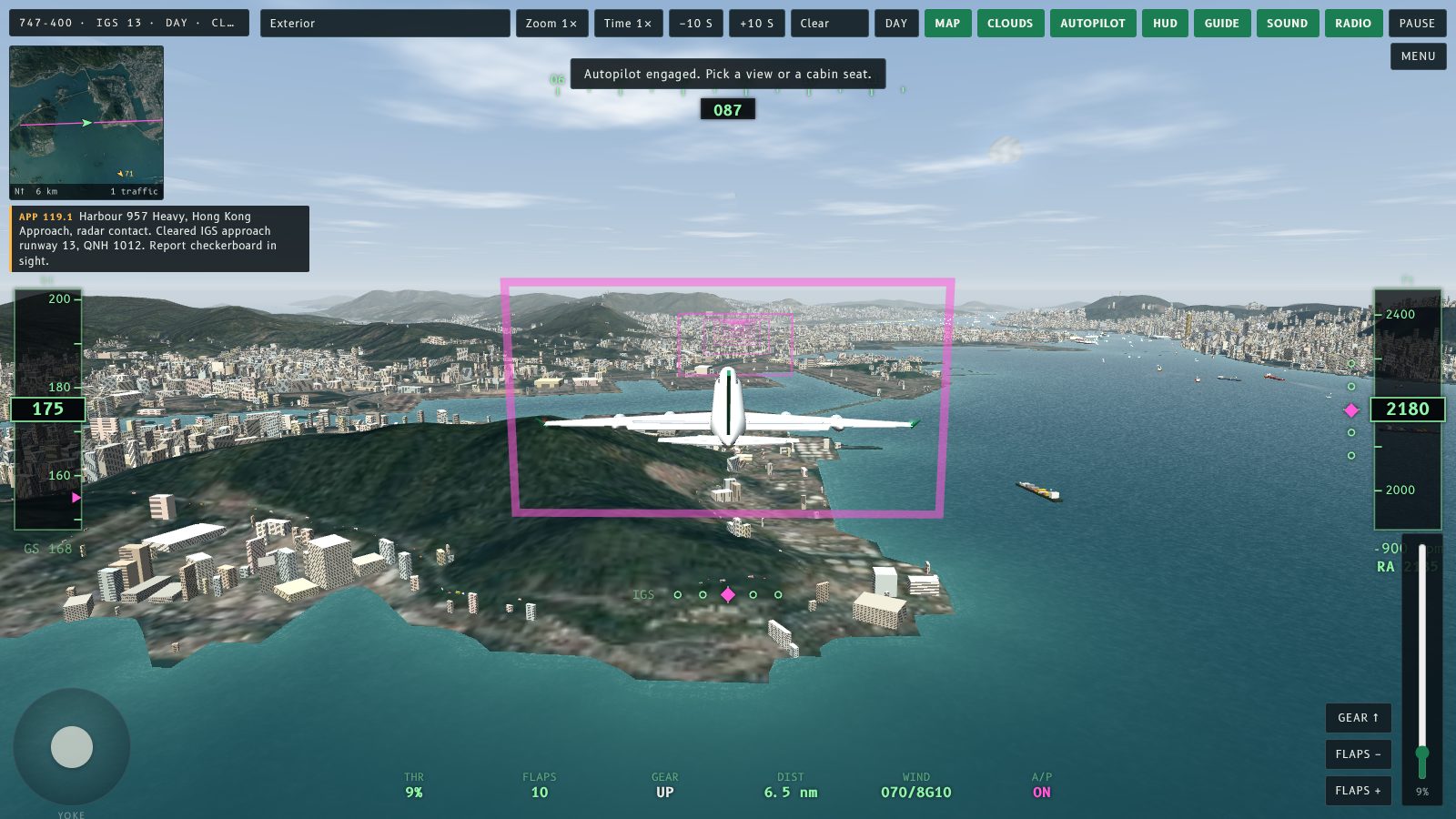Change the Time 1× speed setting
Screen dimensions: 1456x819
628,24
